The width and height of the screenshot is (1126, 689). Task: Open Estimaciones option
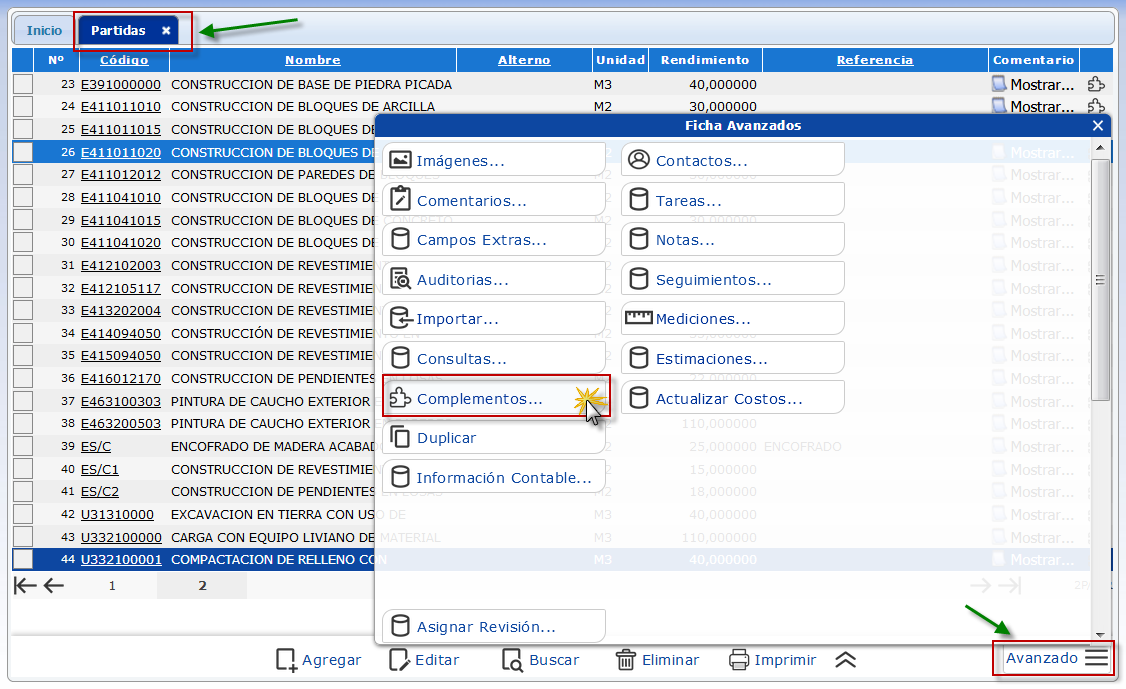pyautogui.click(x=732, y=359)
